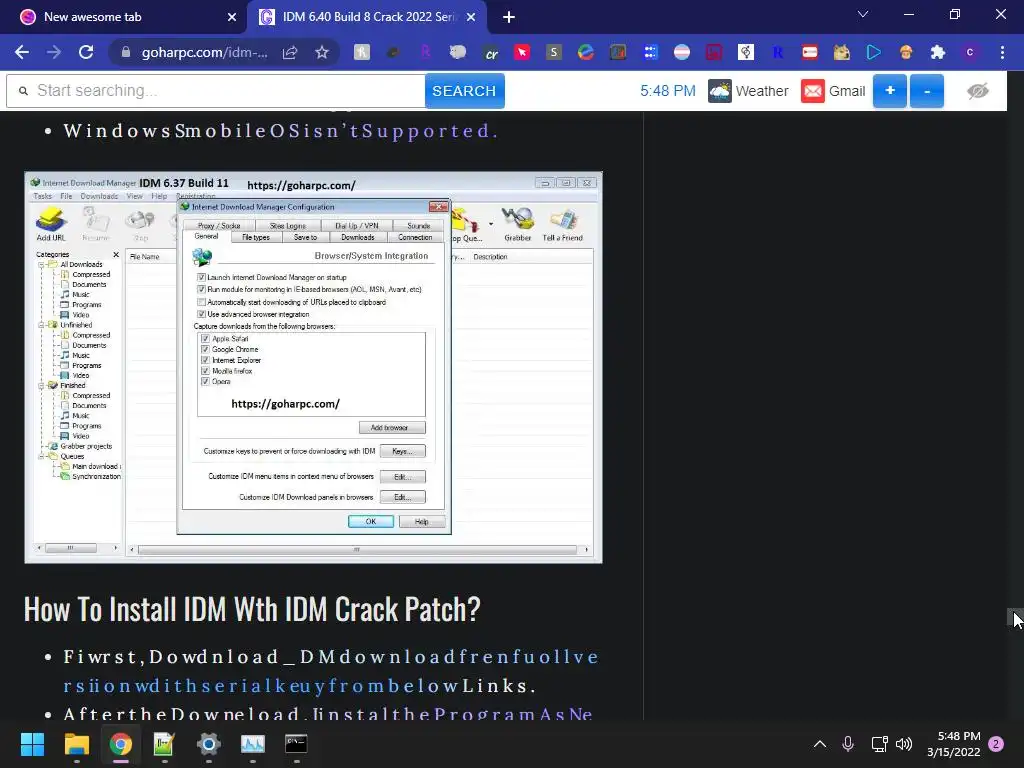Open the "cr" extension icon

[491, 54]
